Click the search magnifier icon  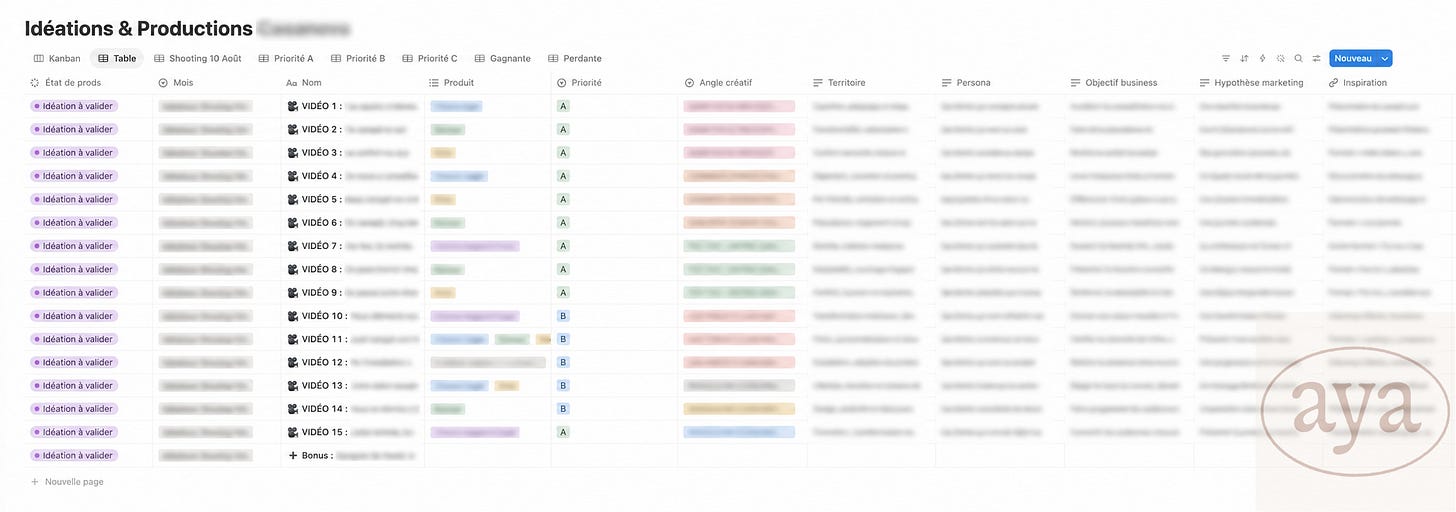tap(1298, 58)
